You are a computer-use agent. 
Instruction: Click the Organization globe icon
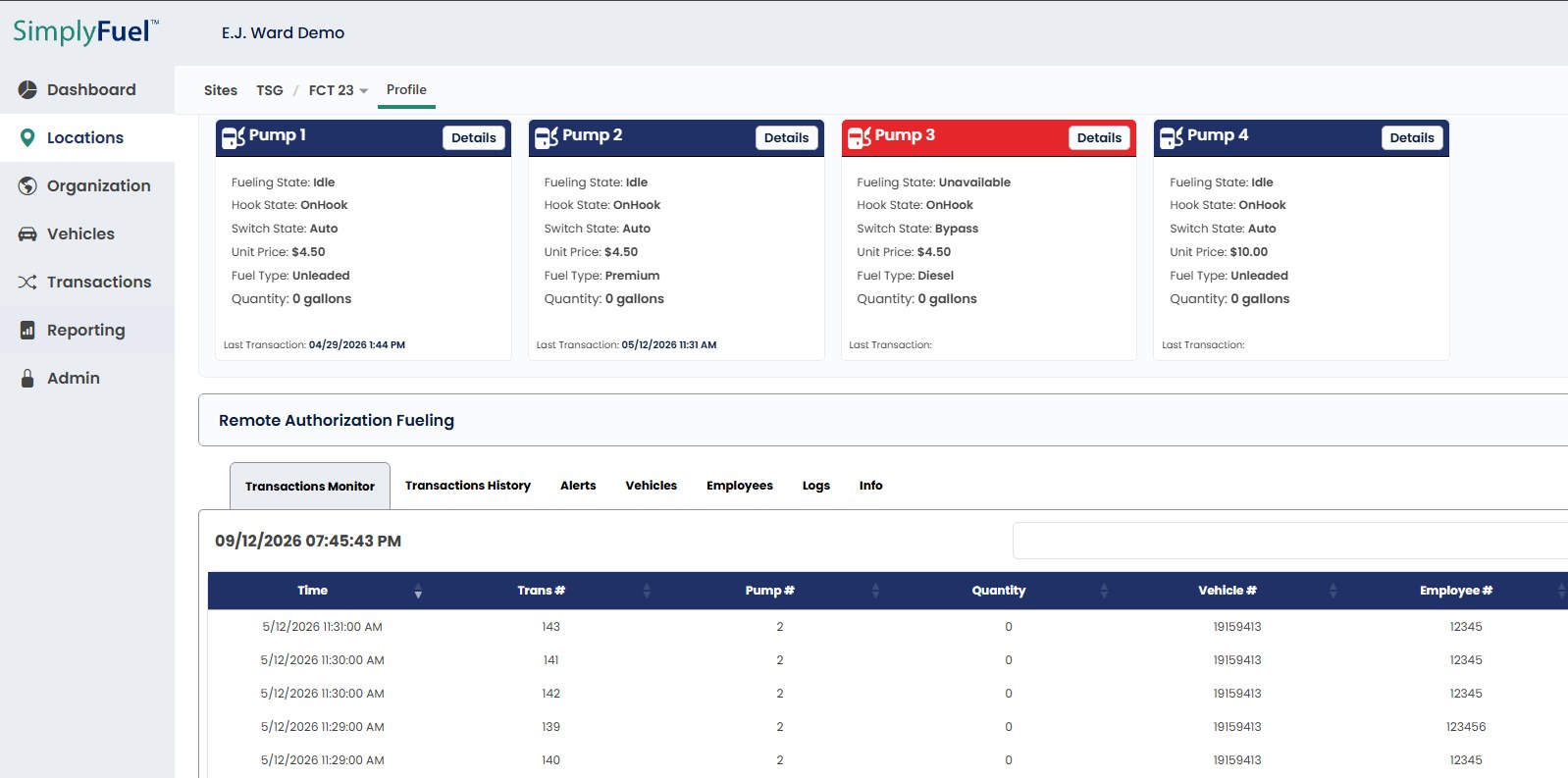[27, 185]
